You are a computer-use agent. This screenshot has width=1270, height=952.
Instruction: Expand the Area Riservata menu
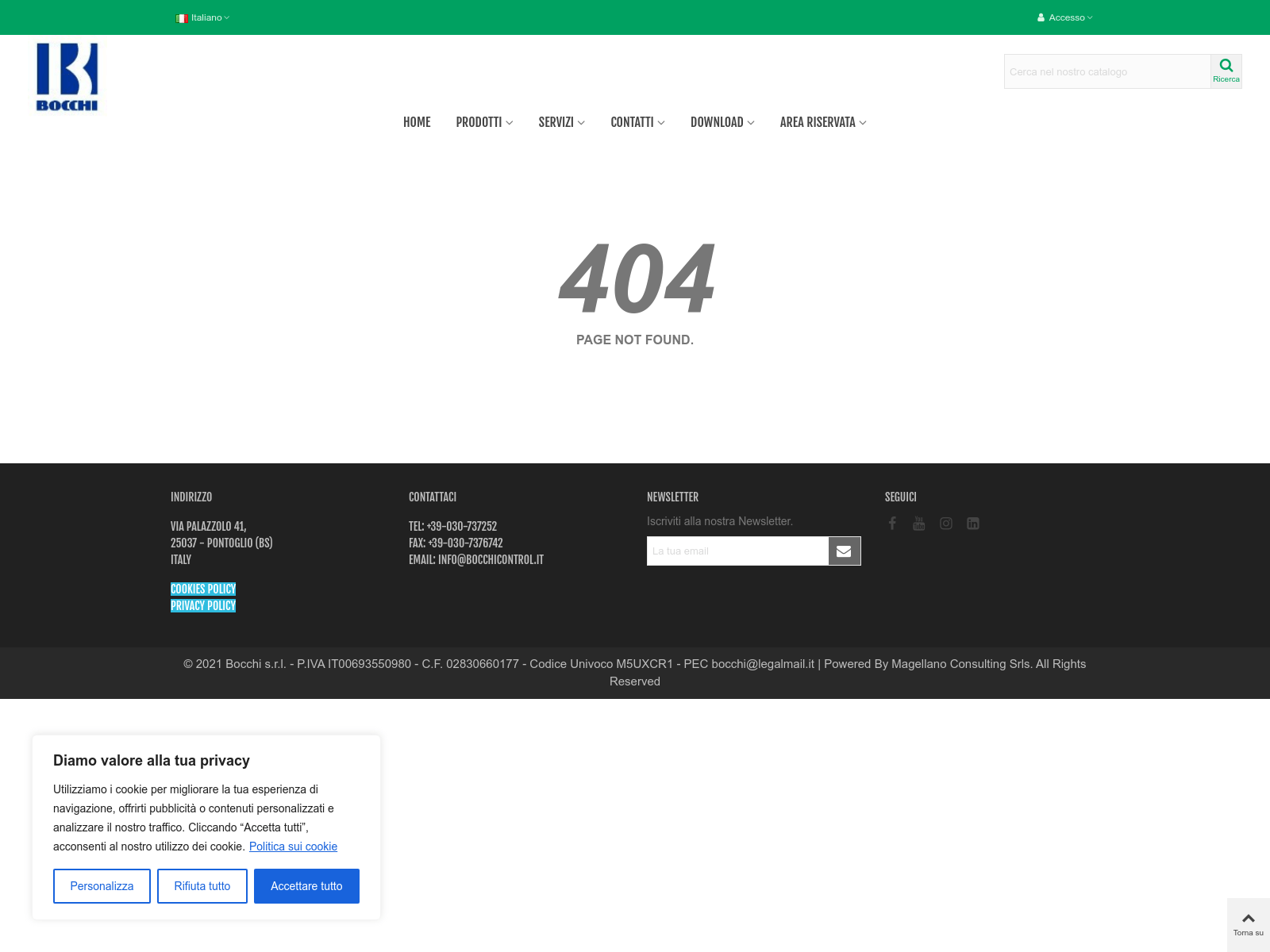[x=823, y=122]
